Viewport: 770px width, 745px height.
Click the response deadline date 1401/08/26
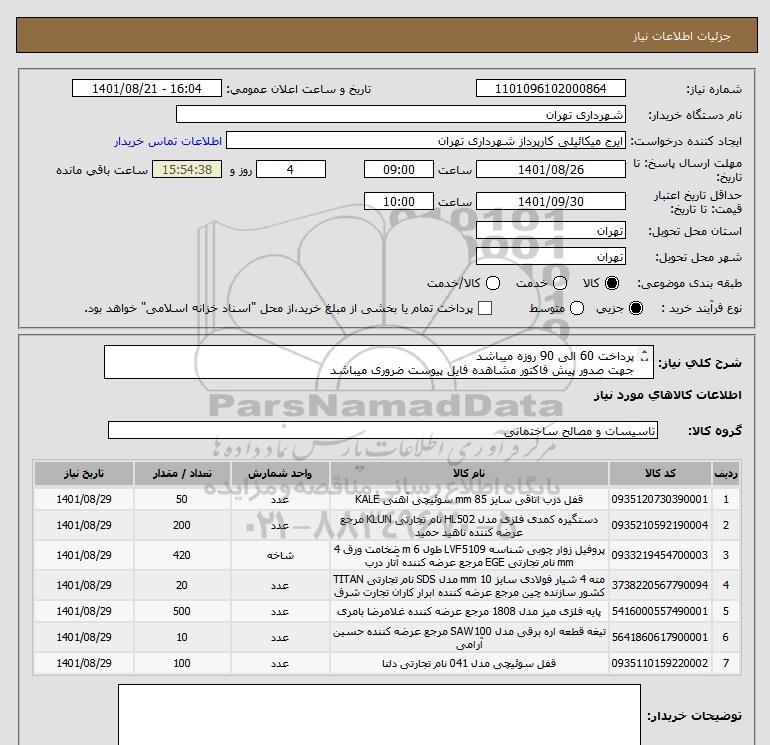[x=550, y=169]
